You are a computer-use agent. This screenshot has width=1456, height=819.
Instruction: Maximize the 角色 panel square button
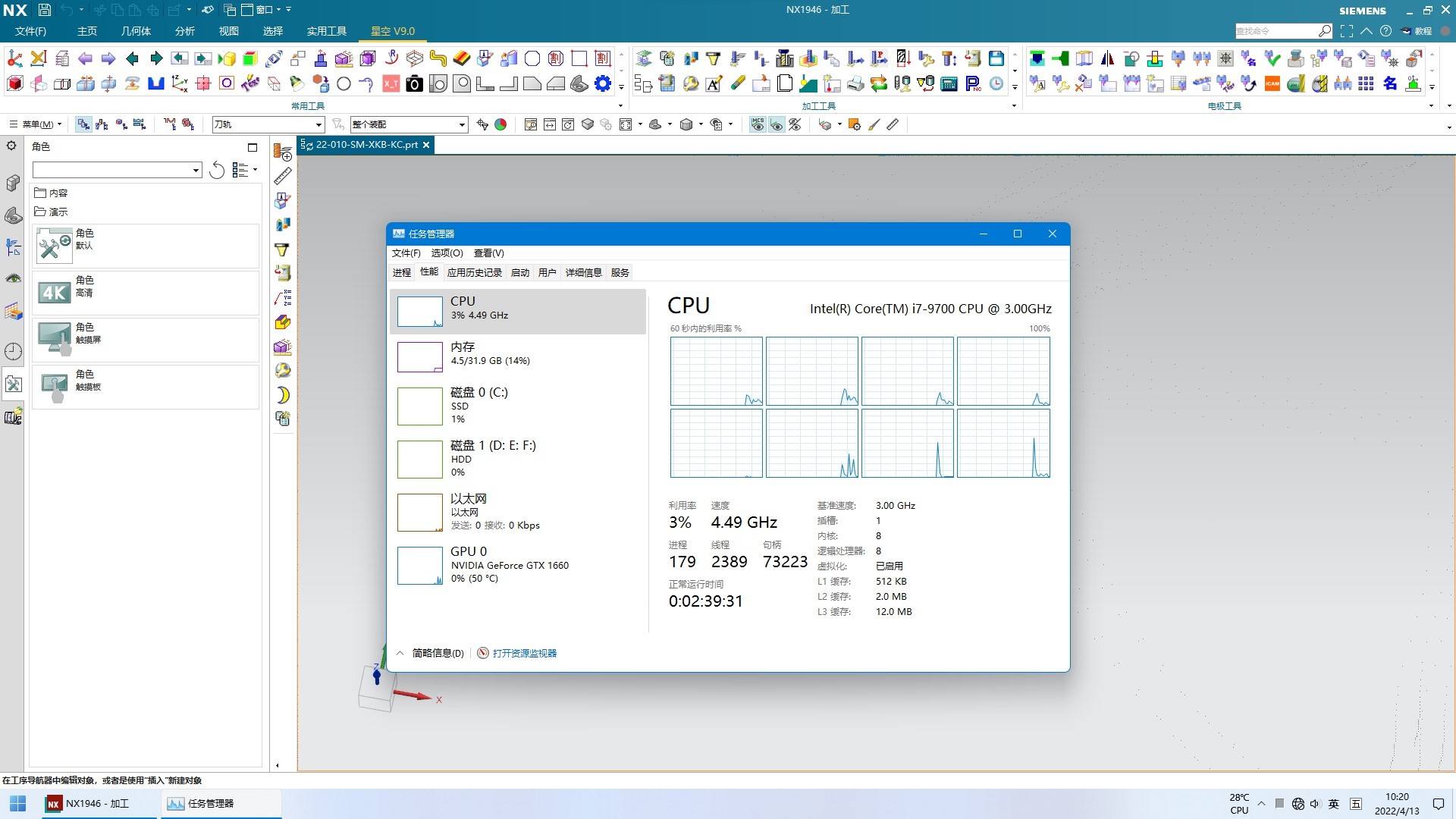[253, 147]
